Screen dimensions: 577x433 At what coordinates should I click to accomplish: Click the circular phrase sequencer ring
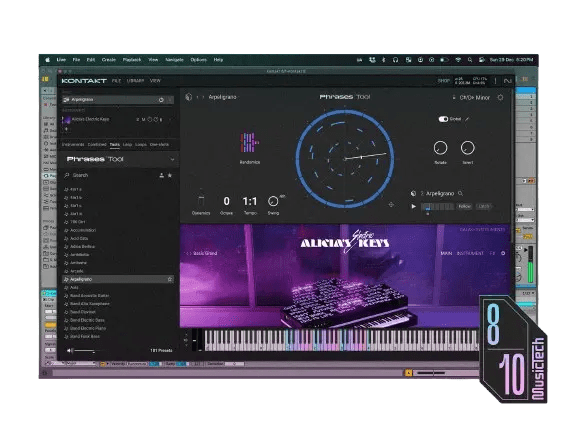pos(345,159)
